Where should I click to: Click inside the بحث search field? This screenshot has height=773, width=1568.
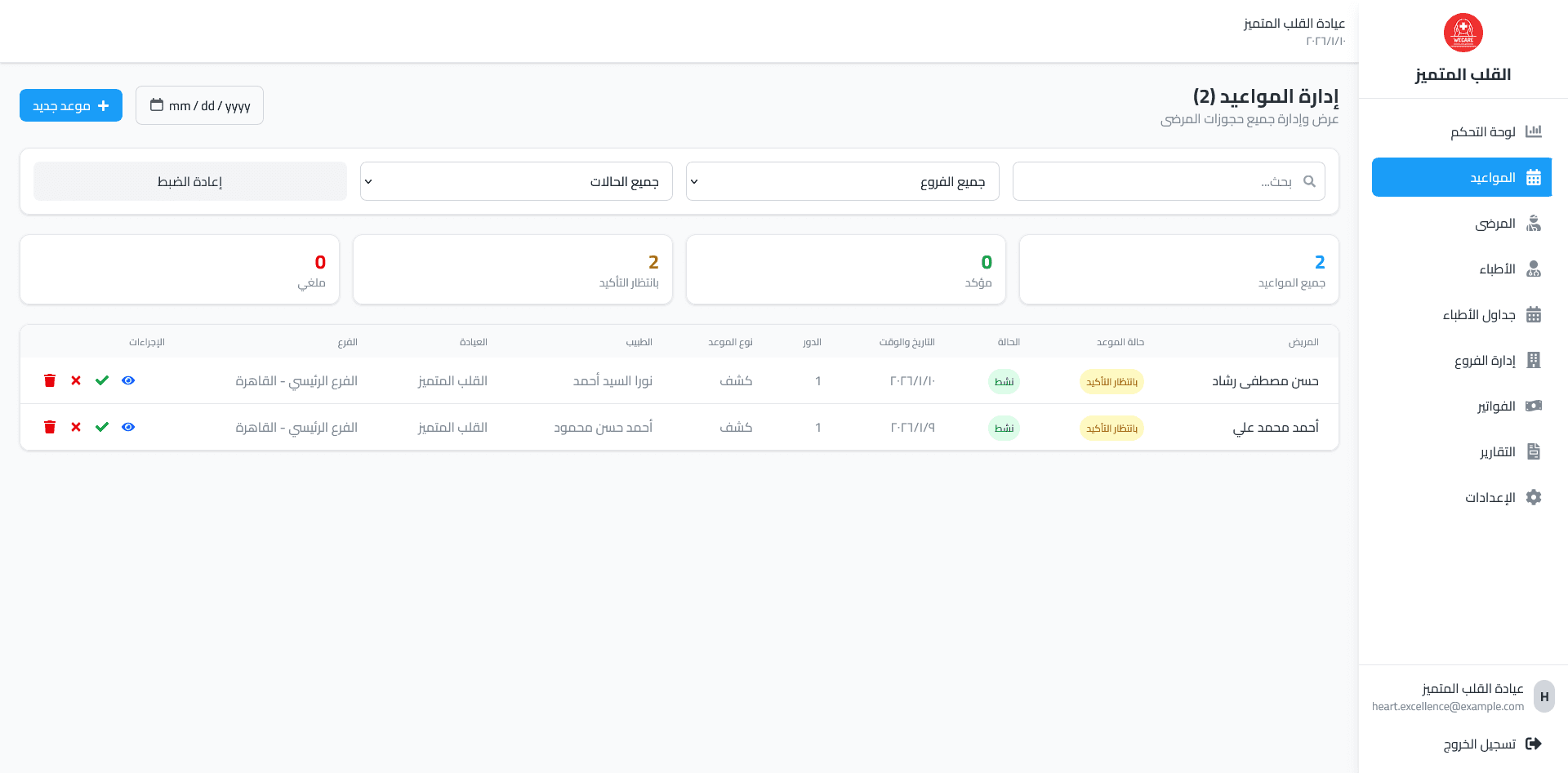pyautogui.click(x=1168, y=181)
